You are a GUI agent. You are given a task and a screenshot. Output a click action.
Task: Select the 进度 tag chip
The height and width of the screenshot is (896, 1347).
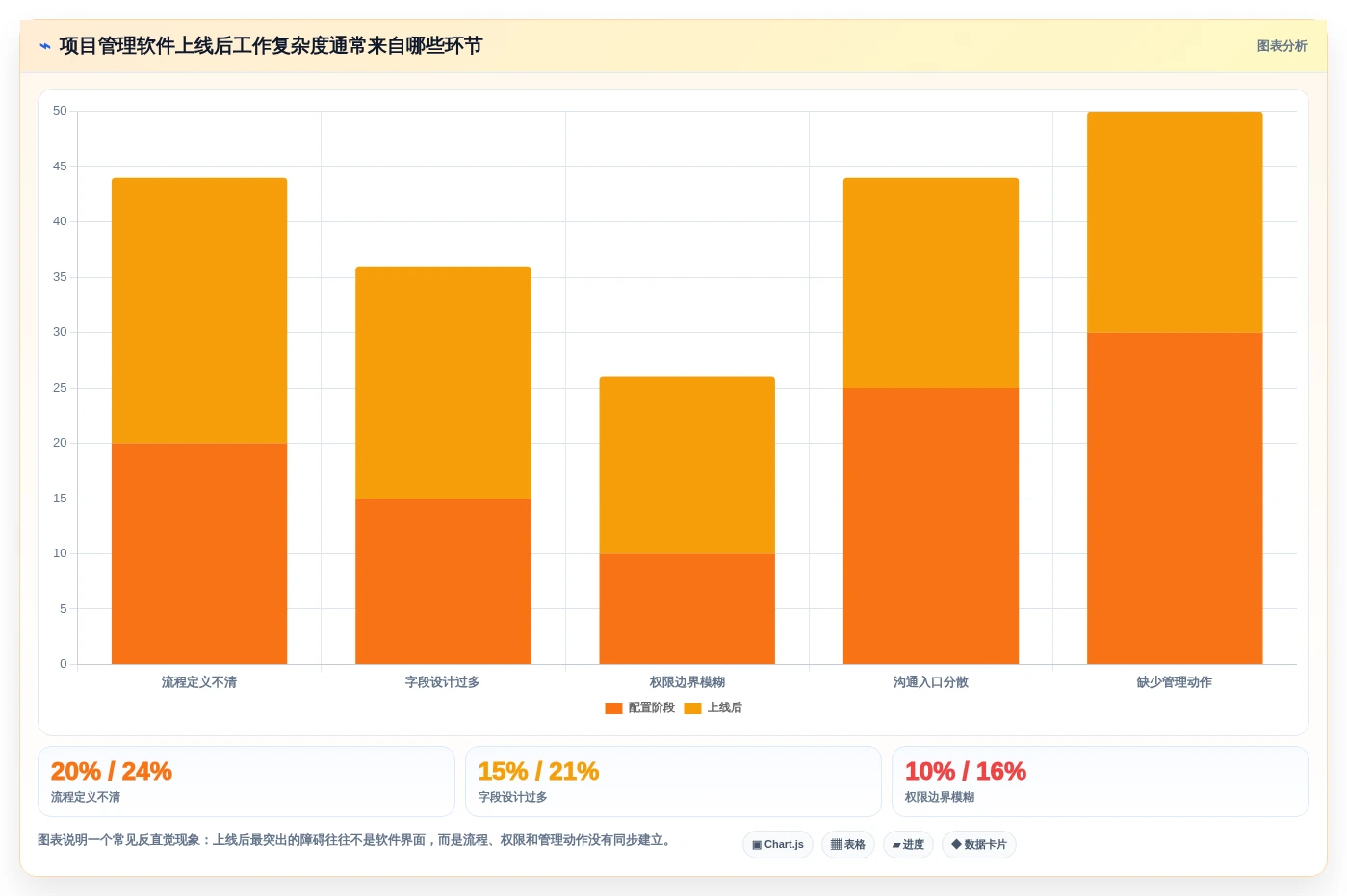908,845
